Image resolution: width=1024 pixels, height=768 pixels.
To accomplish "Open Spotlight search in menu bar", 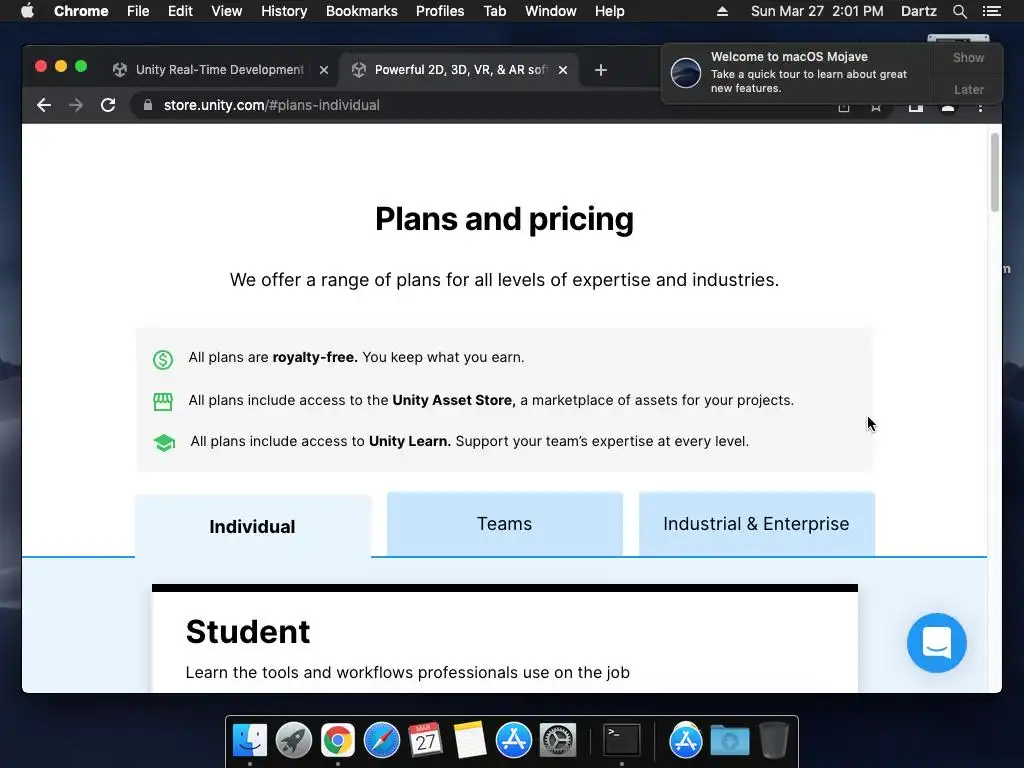I will (959, 11).
